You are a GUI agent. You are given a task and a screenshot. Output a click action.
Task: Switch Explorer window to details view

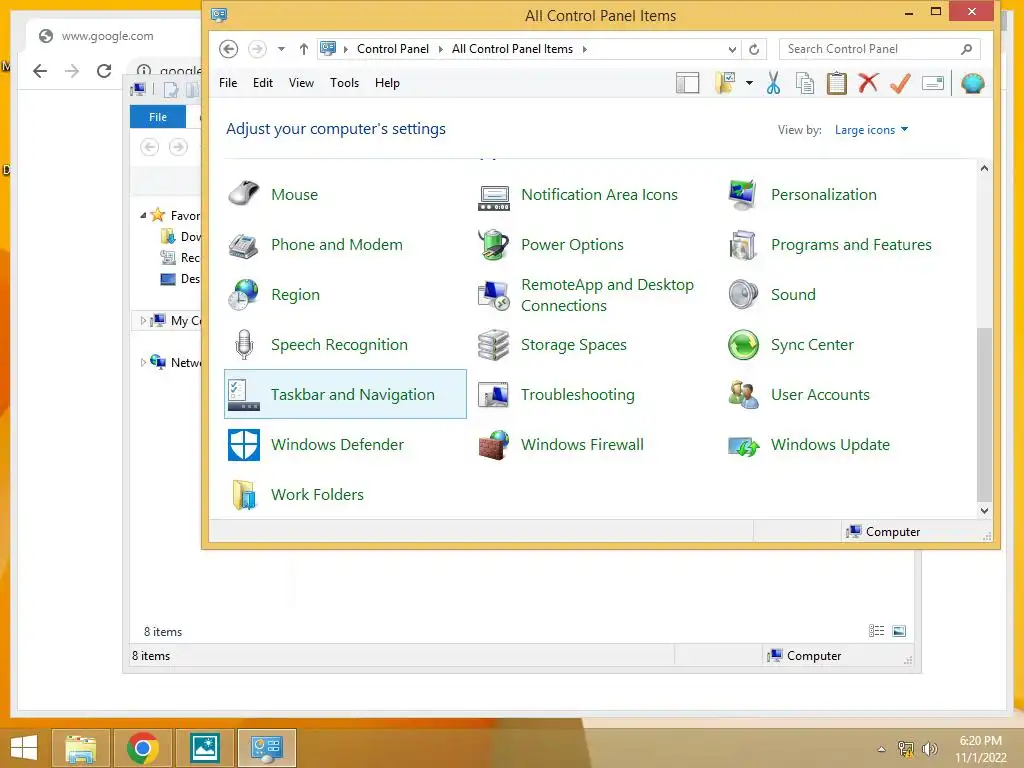876,631
